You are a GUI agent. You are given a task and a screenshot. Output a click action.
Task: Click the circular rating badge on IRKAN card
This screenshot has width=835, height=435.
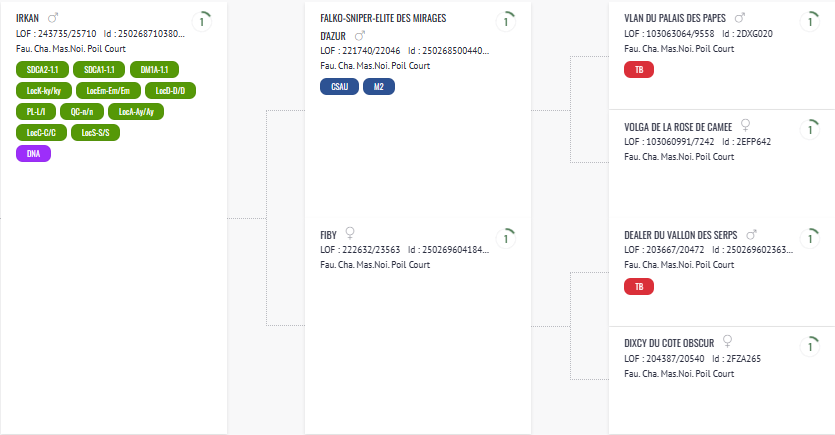pyautogui.click(x=202, y=22)
